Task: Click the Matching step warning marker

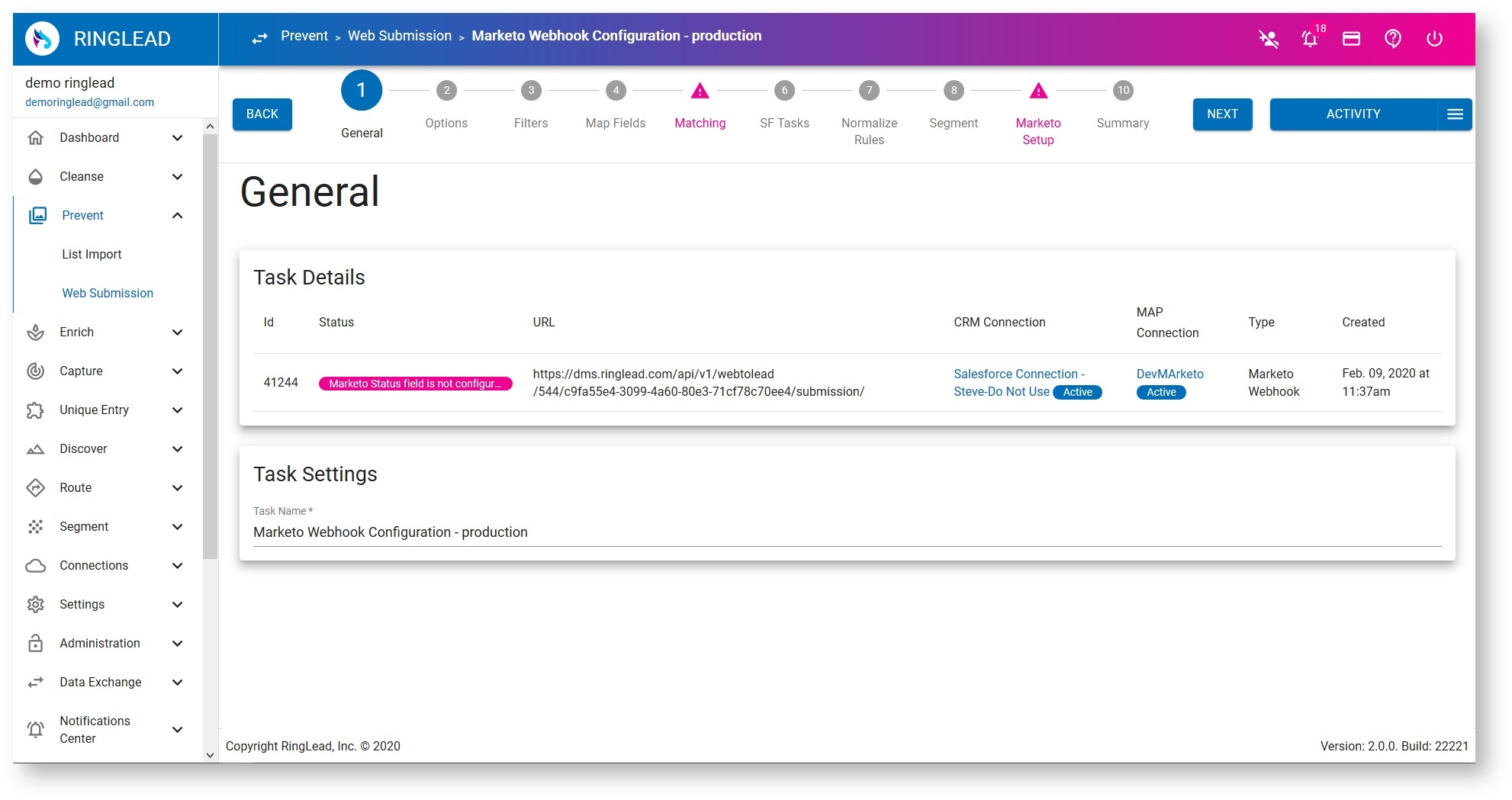Action: pos(700,92)
